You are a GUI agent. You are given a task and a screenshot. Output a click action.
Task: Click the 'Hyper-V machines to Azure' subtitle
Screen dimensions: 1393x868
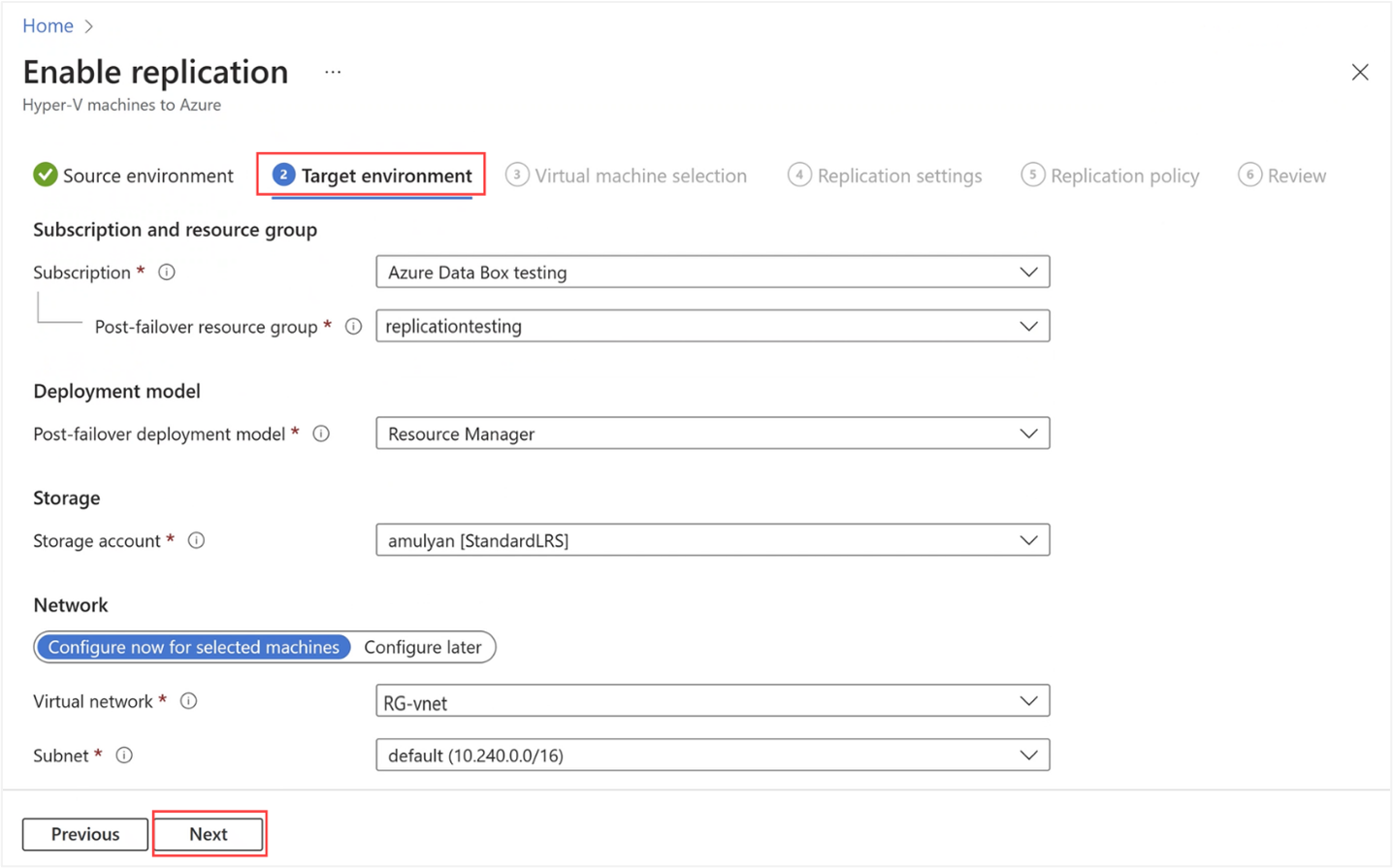(121, 105)
